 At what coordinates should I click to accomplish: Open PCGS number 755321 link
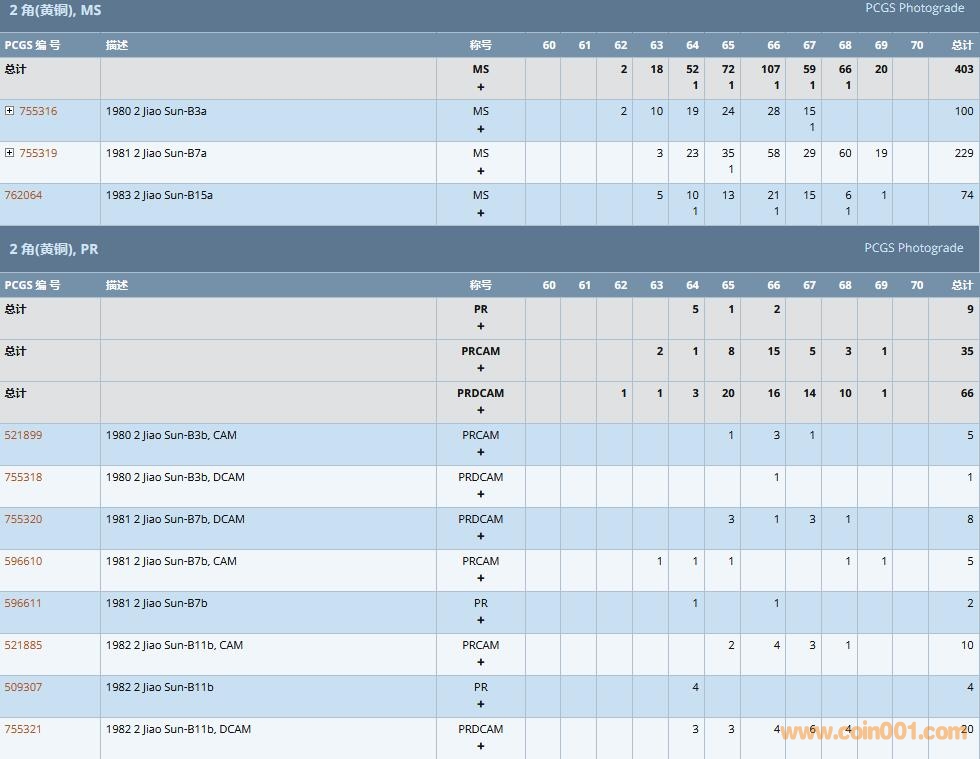click(24, 729)
